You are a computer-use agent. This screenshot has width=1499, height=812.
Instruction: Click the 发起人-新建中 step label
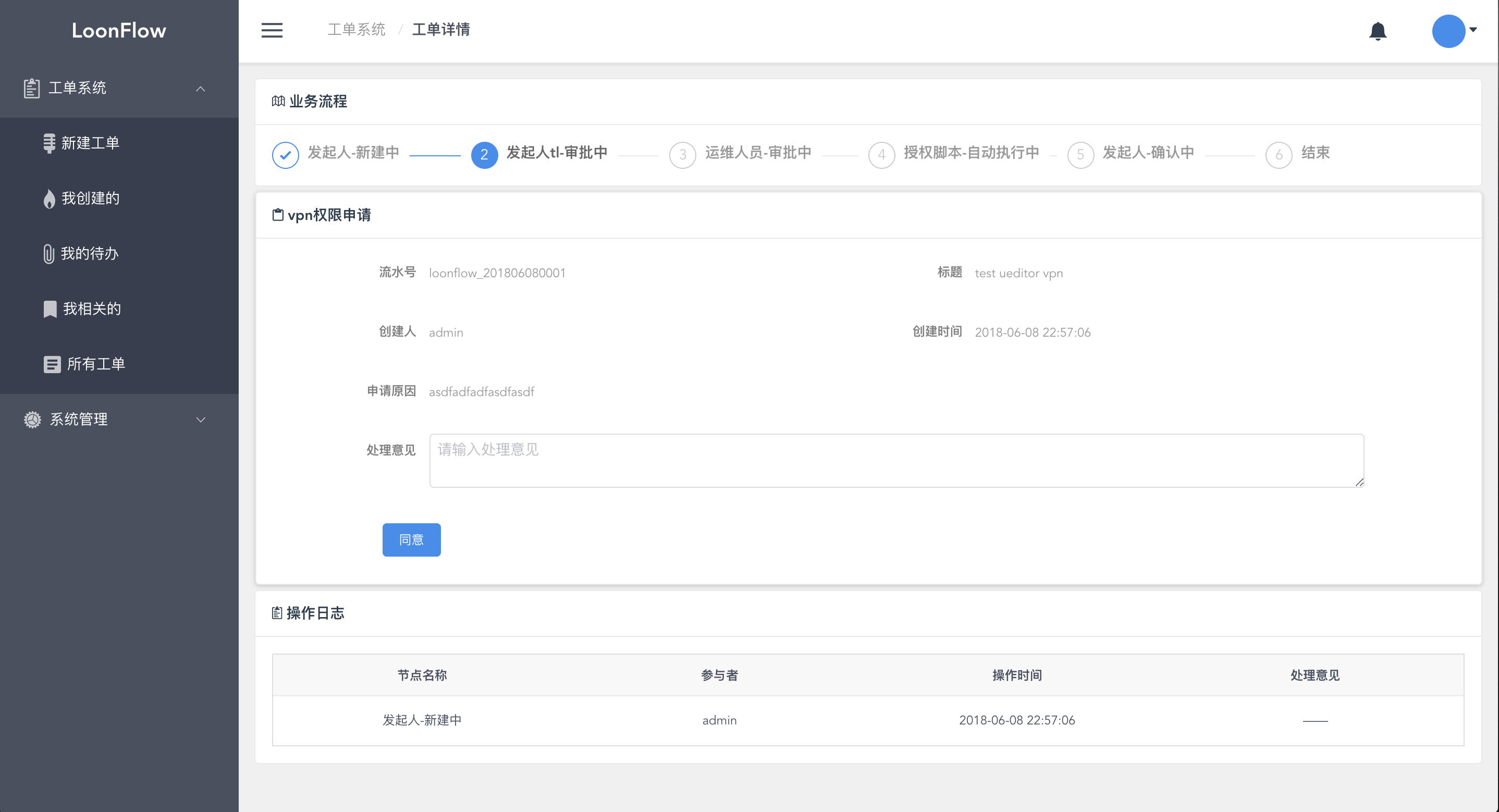pos(353,153)
